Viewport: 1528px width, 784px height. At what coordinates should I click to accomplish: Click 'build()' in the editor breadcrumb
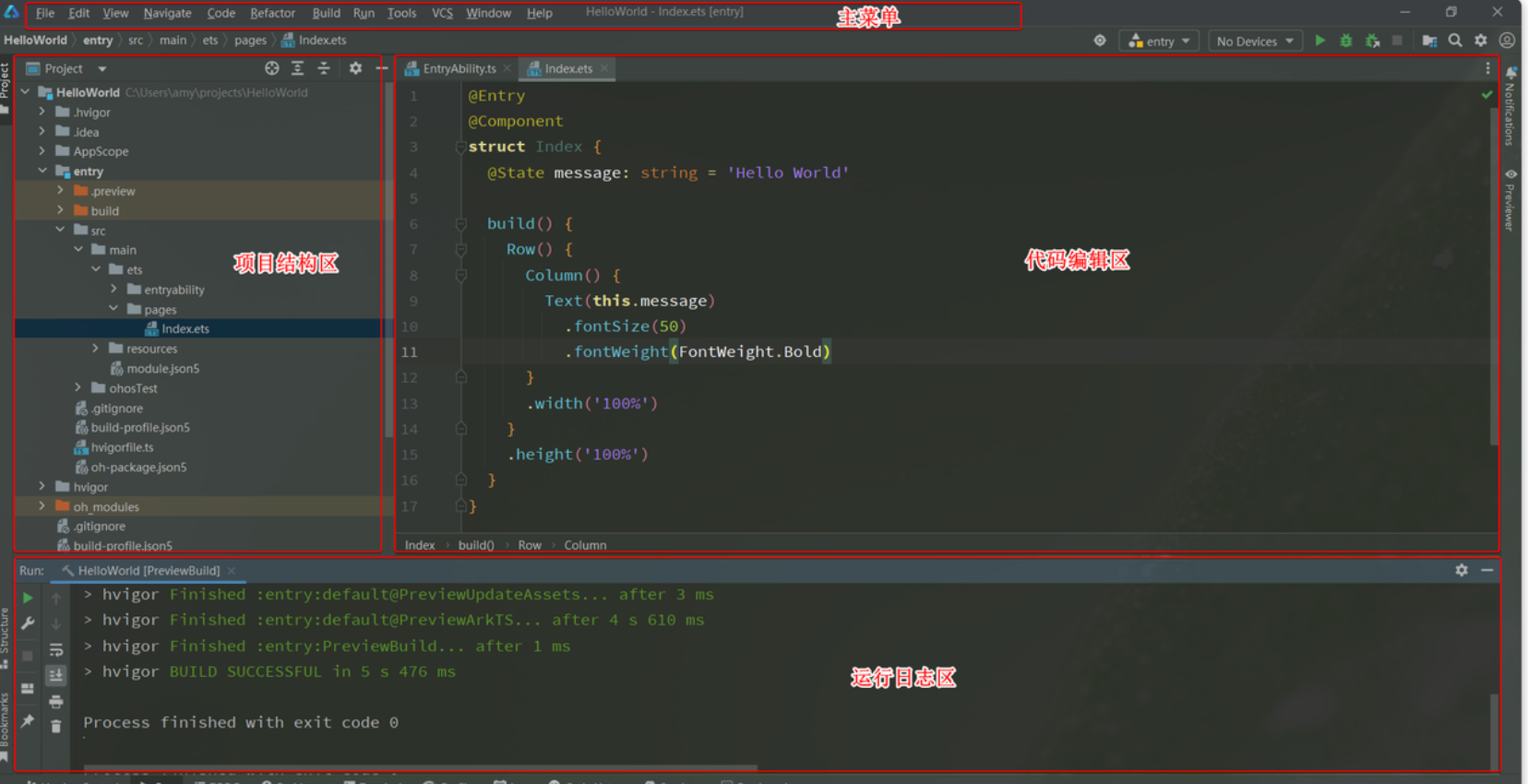(476, 545)
